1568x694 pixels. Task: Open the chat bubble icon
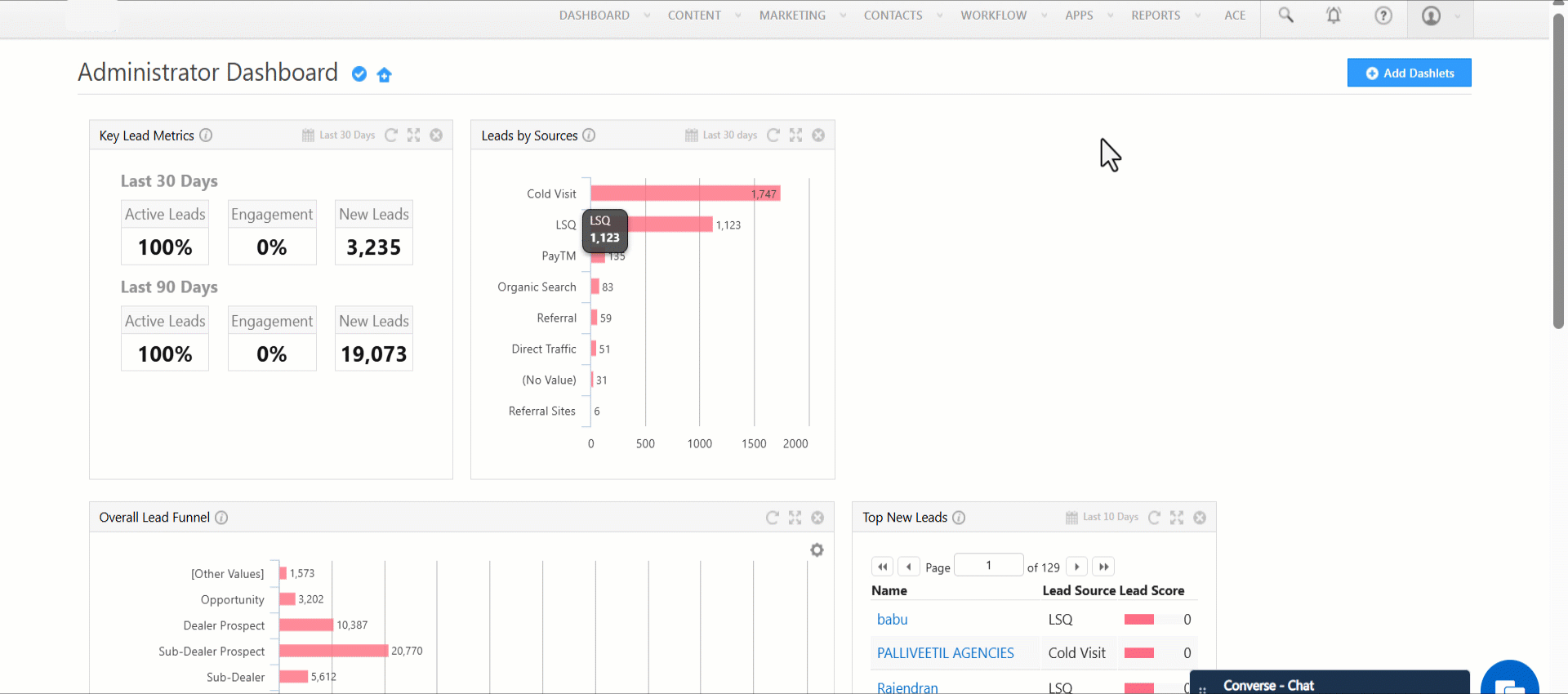click(1510, 680)
